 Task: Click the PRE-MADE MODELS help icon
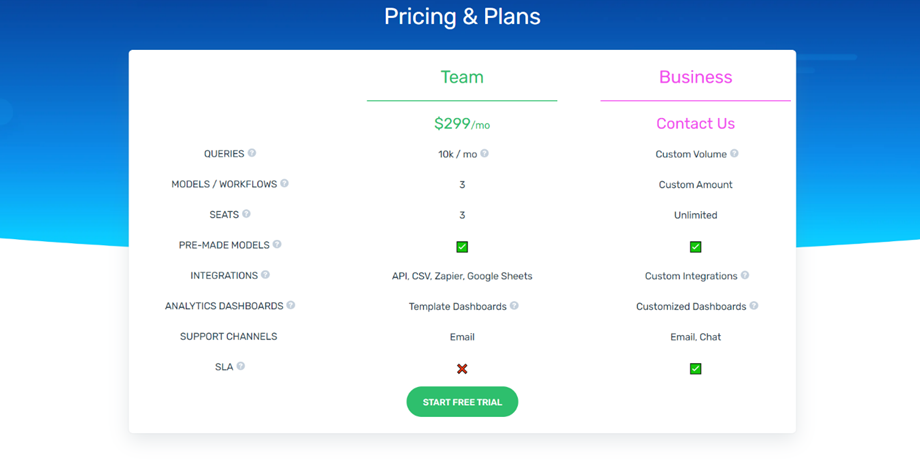(277, 245)
